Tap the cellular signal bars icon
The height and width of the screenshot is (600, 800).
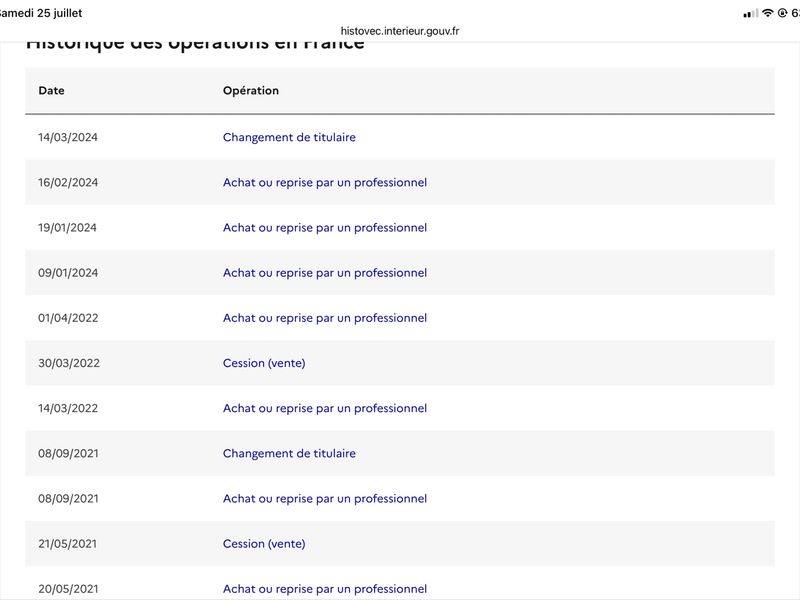[x=751, y=14]
